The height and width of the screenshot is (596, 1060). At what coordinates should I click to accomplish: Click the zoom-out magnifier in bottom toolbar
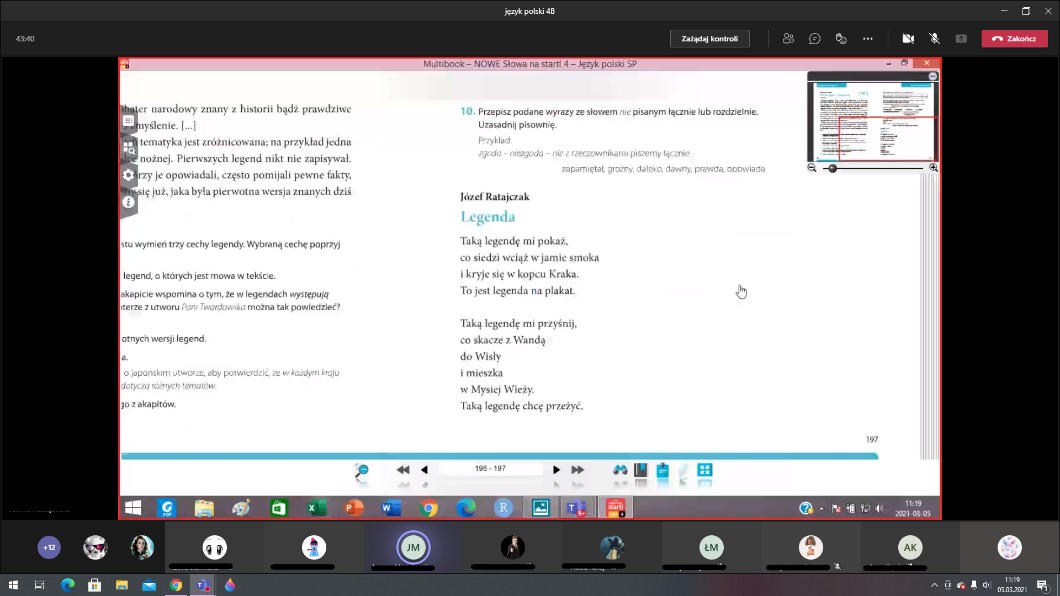[362, 470]
